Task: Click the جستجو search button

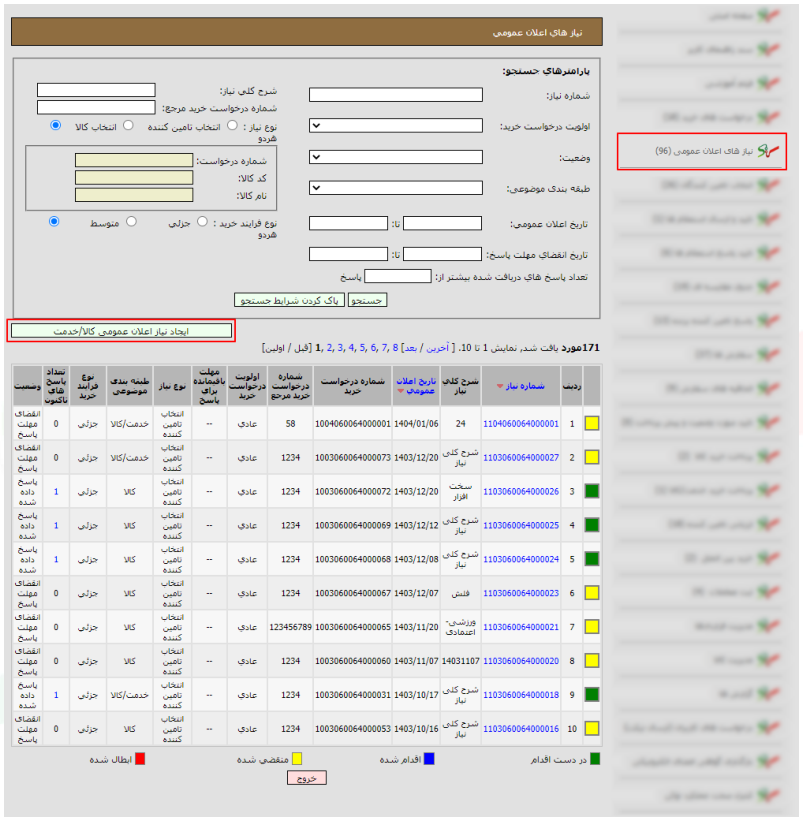Action: pos(367,300)
